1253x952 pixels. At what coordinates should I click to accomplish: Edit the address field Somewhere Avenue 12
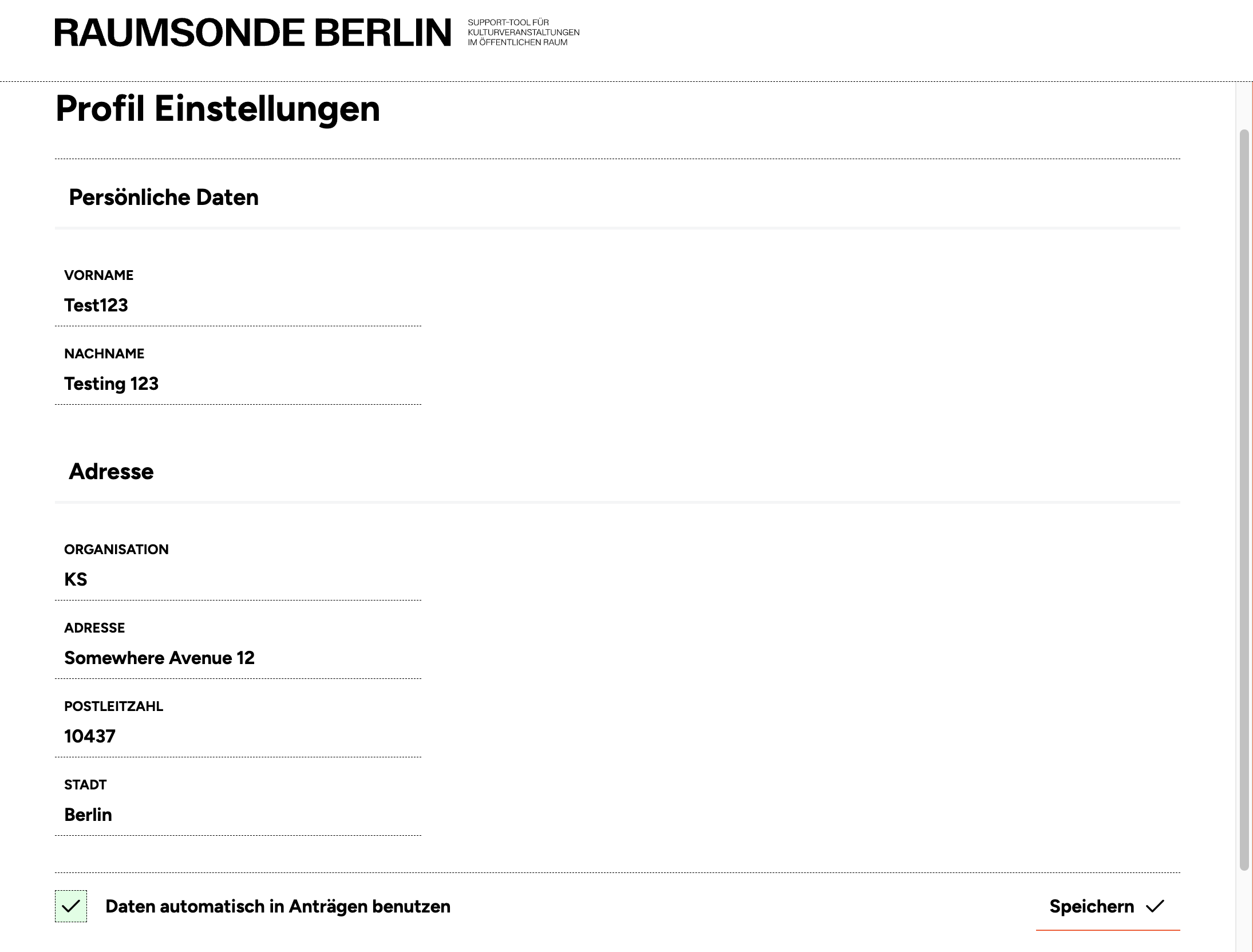pos(238,658)
